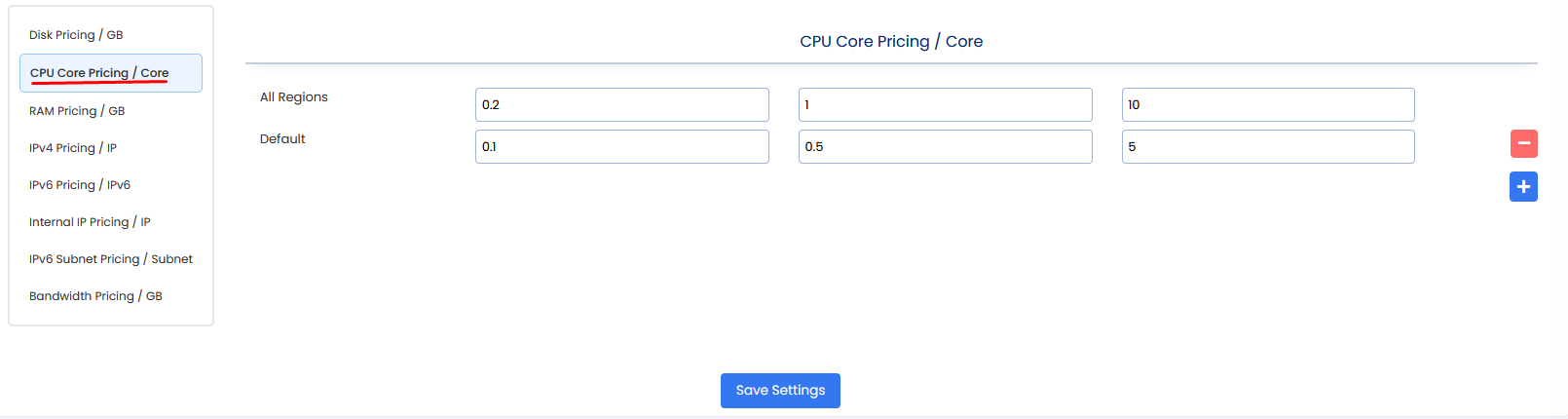The height and width of the screenshot is (419, 1568).
Task: Click Default row field containing 0.1
Action: coord(621,147)
